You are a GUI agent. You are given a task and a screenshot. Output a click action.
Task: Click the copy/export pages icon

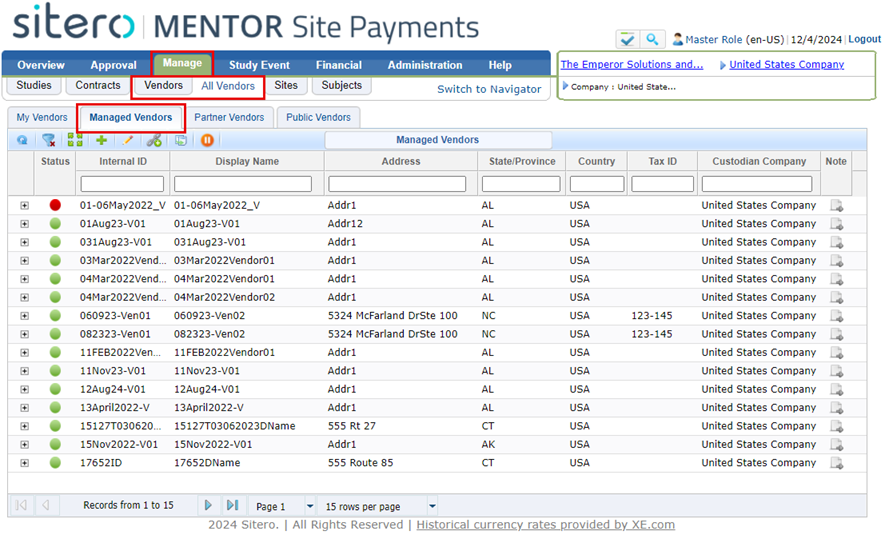coord(181,140)
